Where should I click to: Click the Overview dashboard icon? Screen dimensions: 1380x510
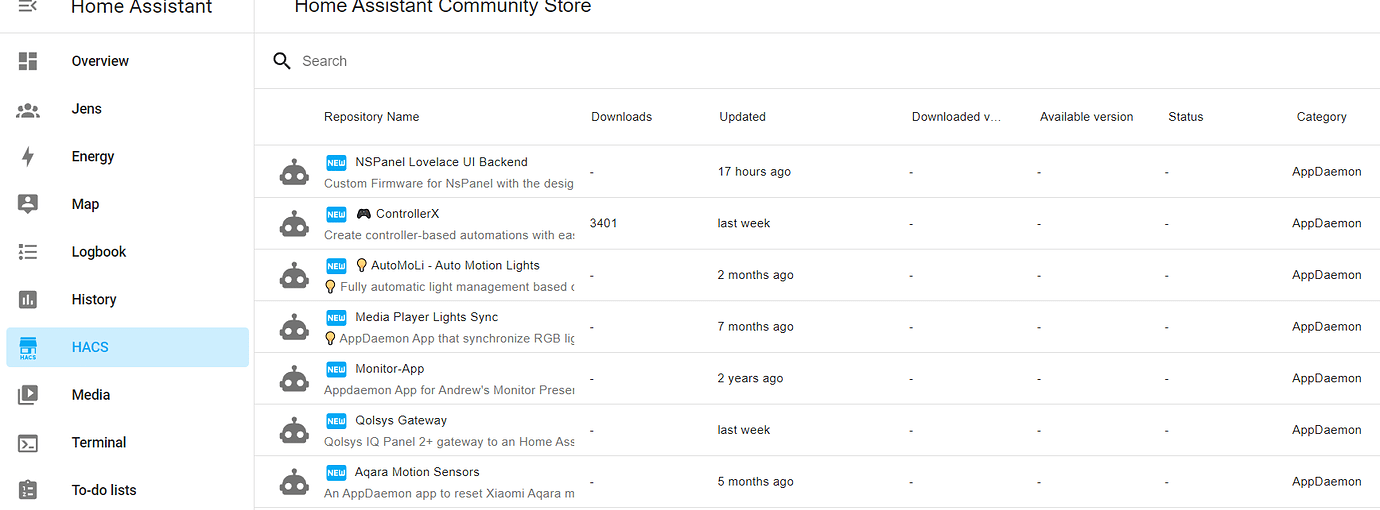(x=28, y=61)
